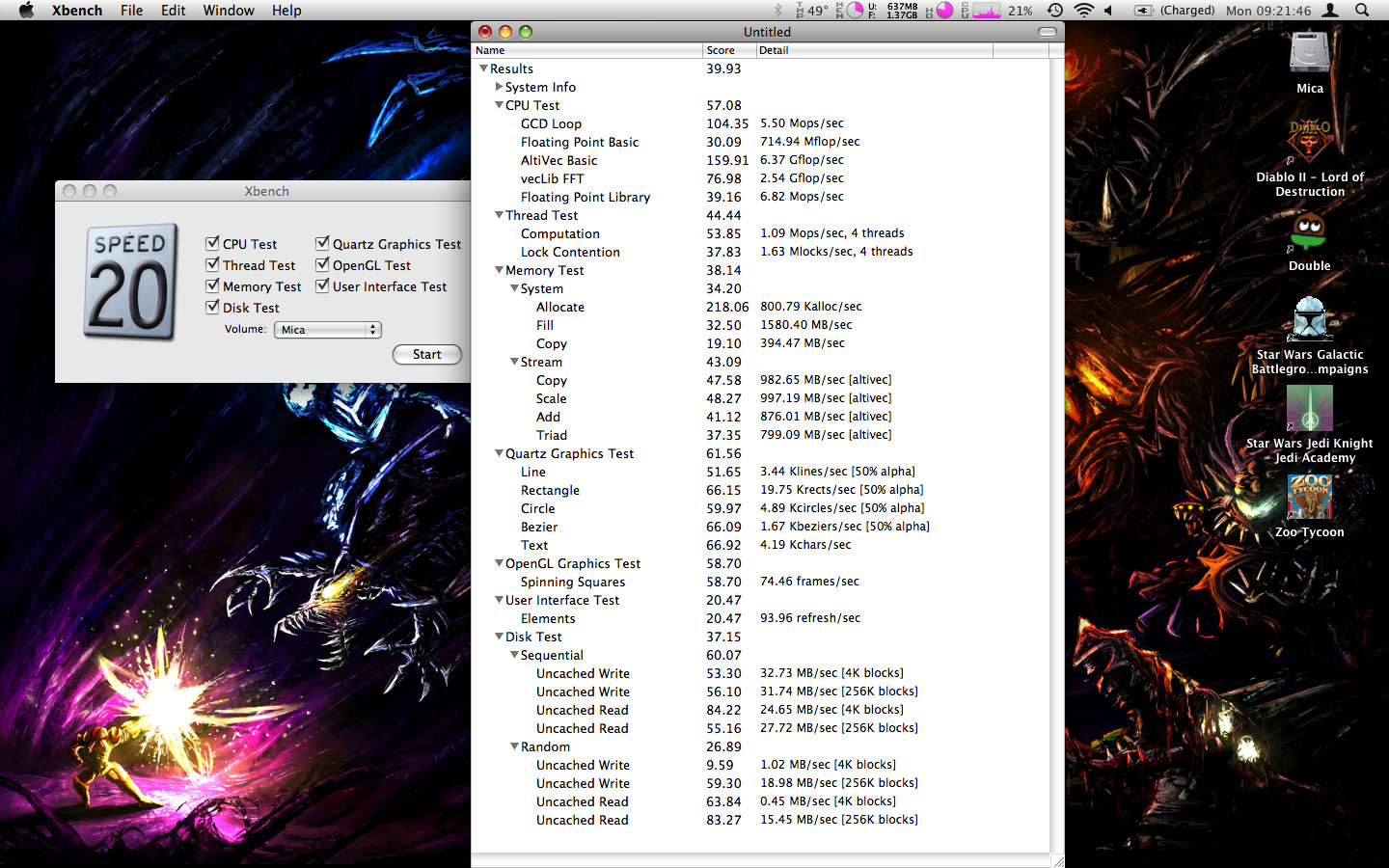Click the Start benchmark button

[x=426, y=354]
